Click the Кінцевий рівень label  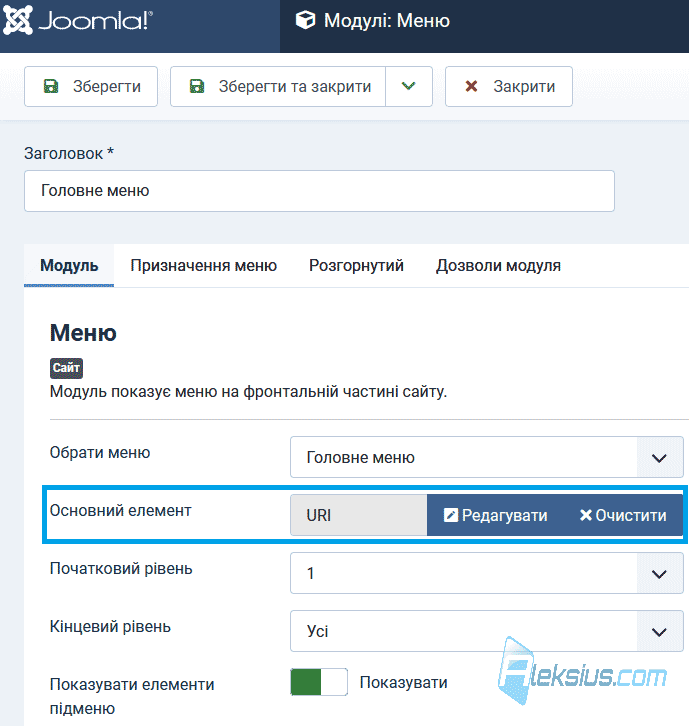tap(110, 626)
